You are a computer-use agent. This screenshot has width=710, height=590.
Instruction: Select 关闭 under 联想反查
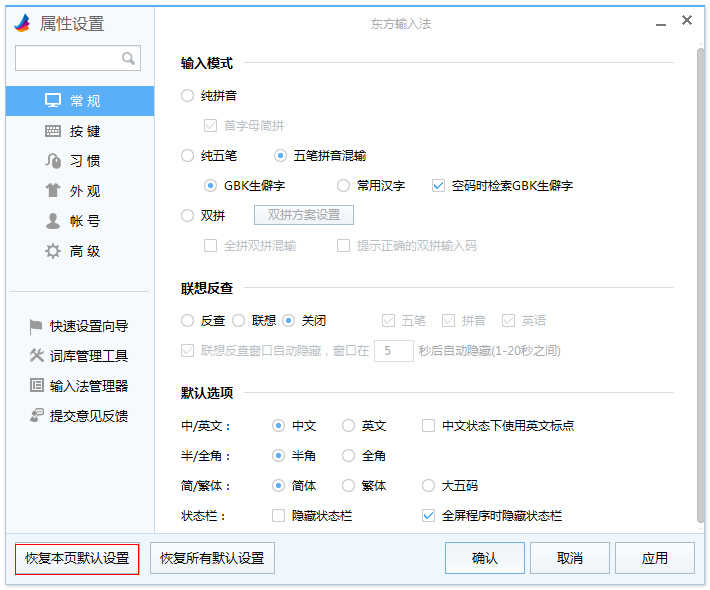click(x=288, y=321)
